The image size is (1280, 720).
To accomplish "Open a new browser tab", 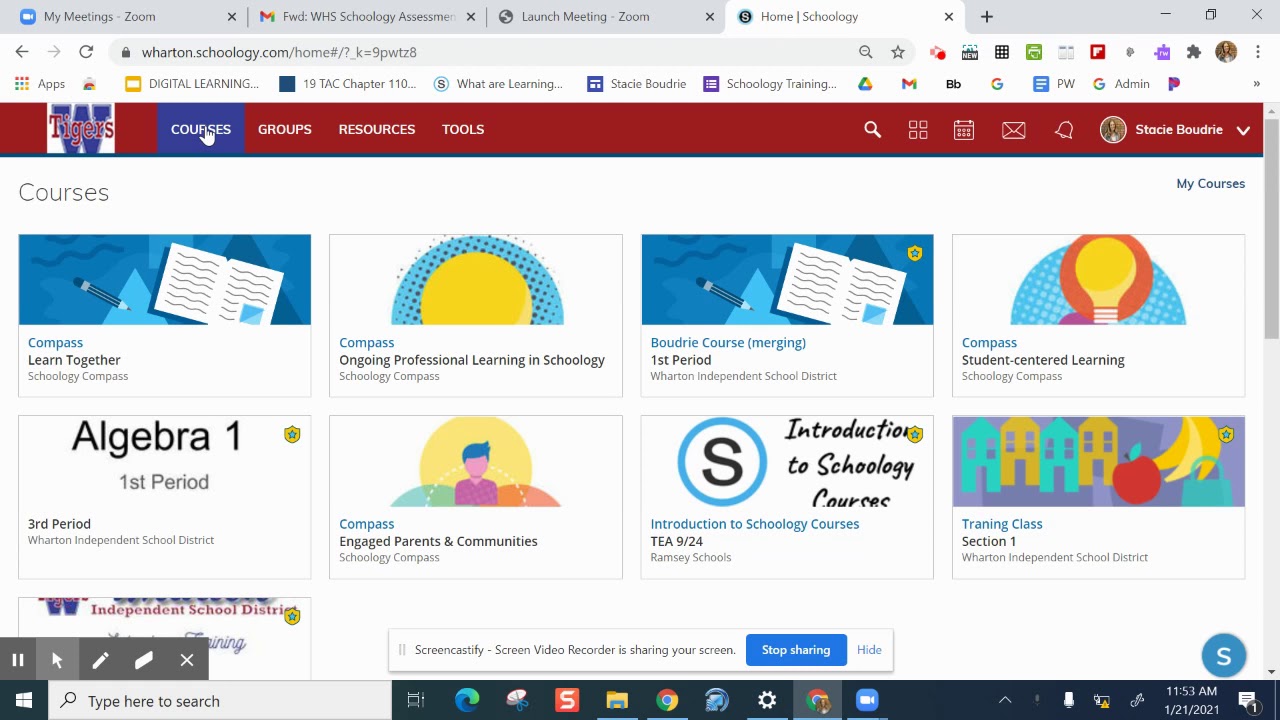I will point(987,17).
